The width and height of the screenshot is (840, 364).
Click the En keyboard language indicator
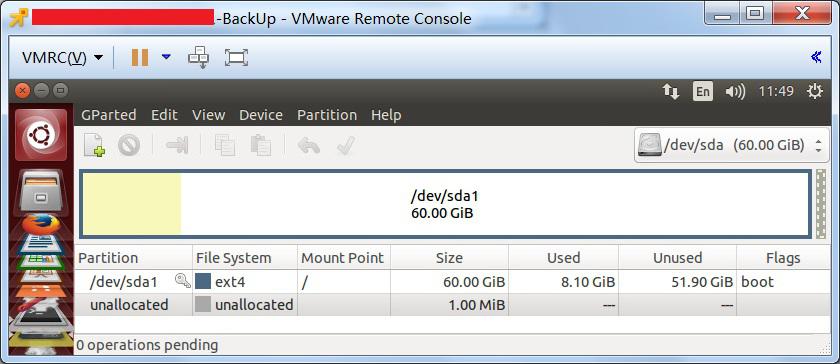click(x=702, y=92)
